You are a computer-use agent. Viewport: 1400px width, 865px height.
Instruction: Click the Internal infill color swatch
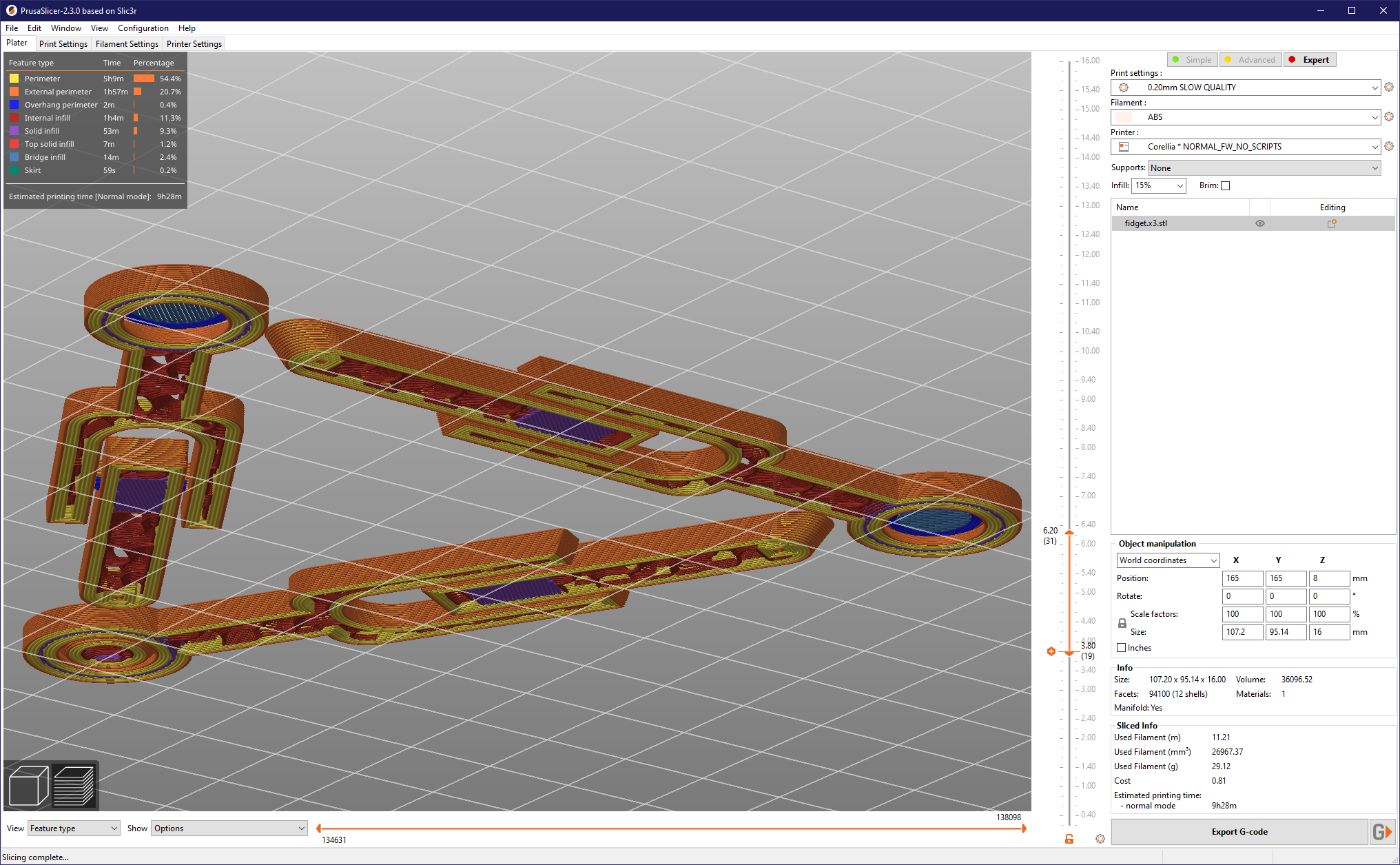14,118
